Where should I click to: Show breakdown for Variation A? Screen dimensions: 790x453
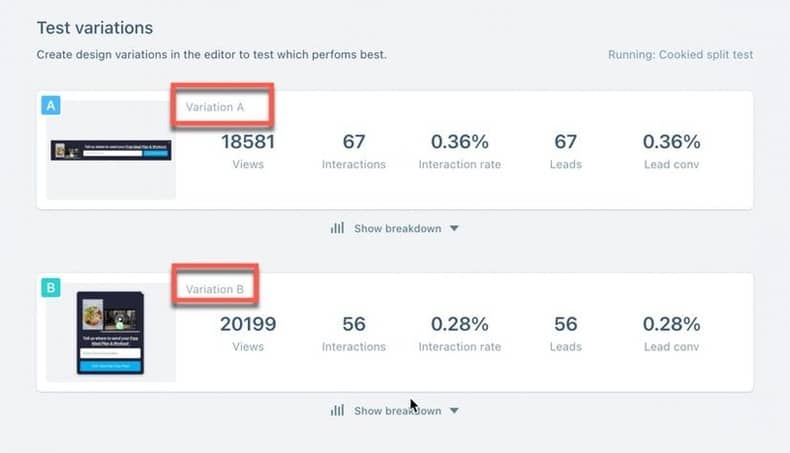click(398, 228)
